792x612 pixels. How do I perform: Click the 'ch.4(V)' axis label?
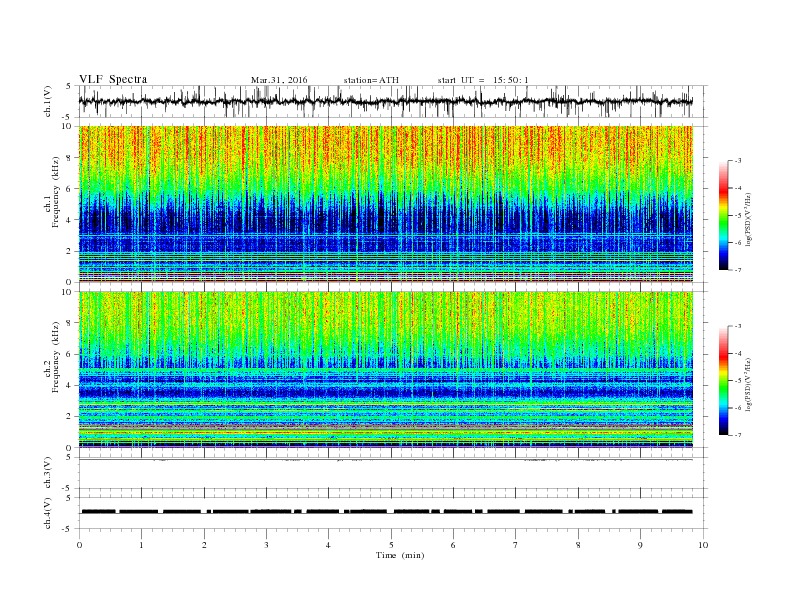[x=48, y=513]
